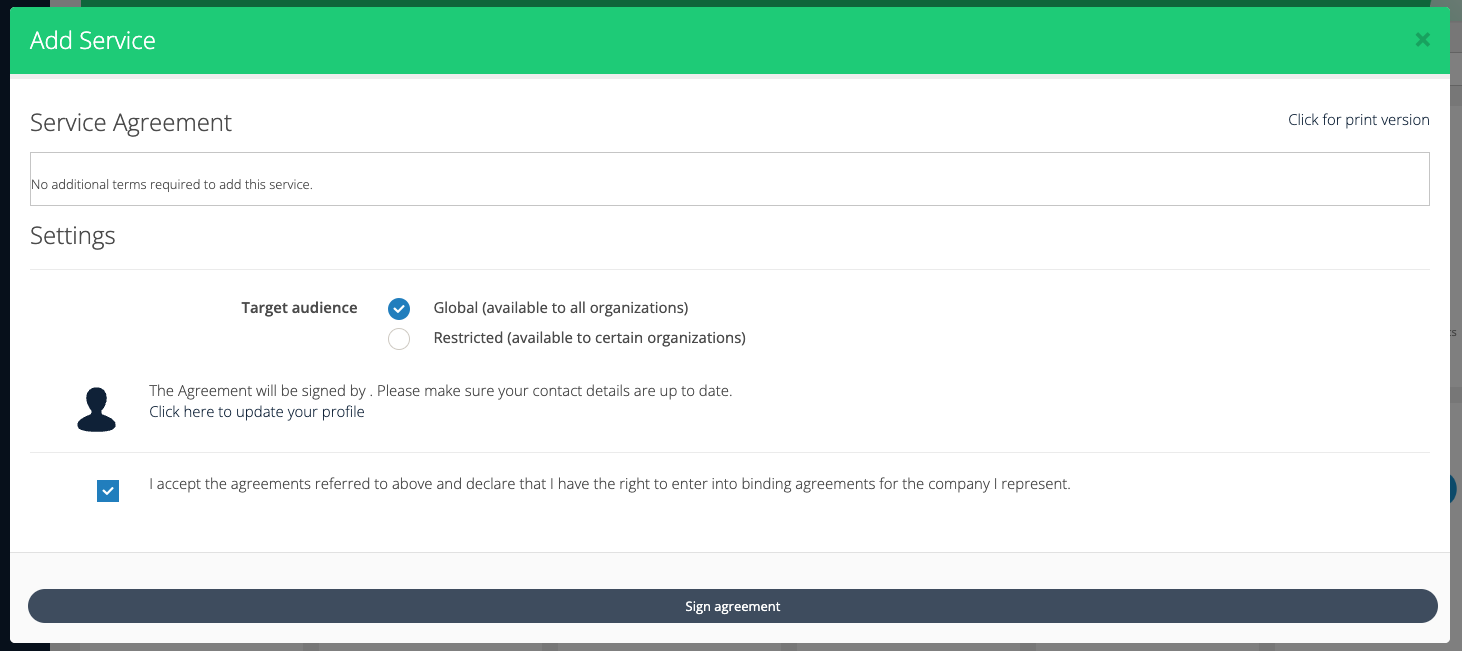Screen dimensions: 1462x651
Task: Open the print version link
Action: (1358, 120)
